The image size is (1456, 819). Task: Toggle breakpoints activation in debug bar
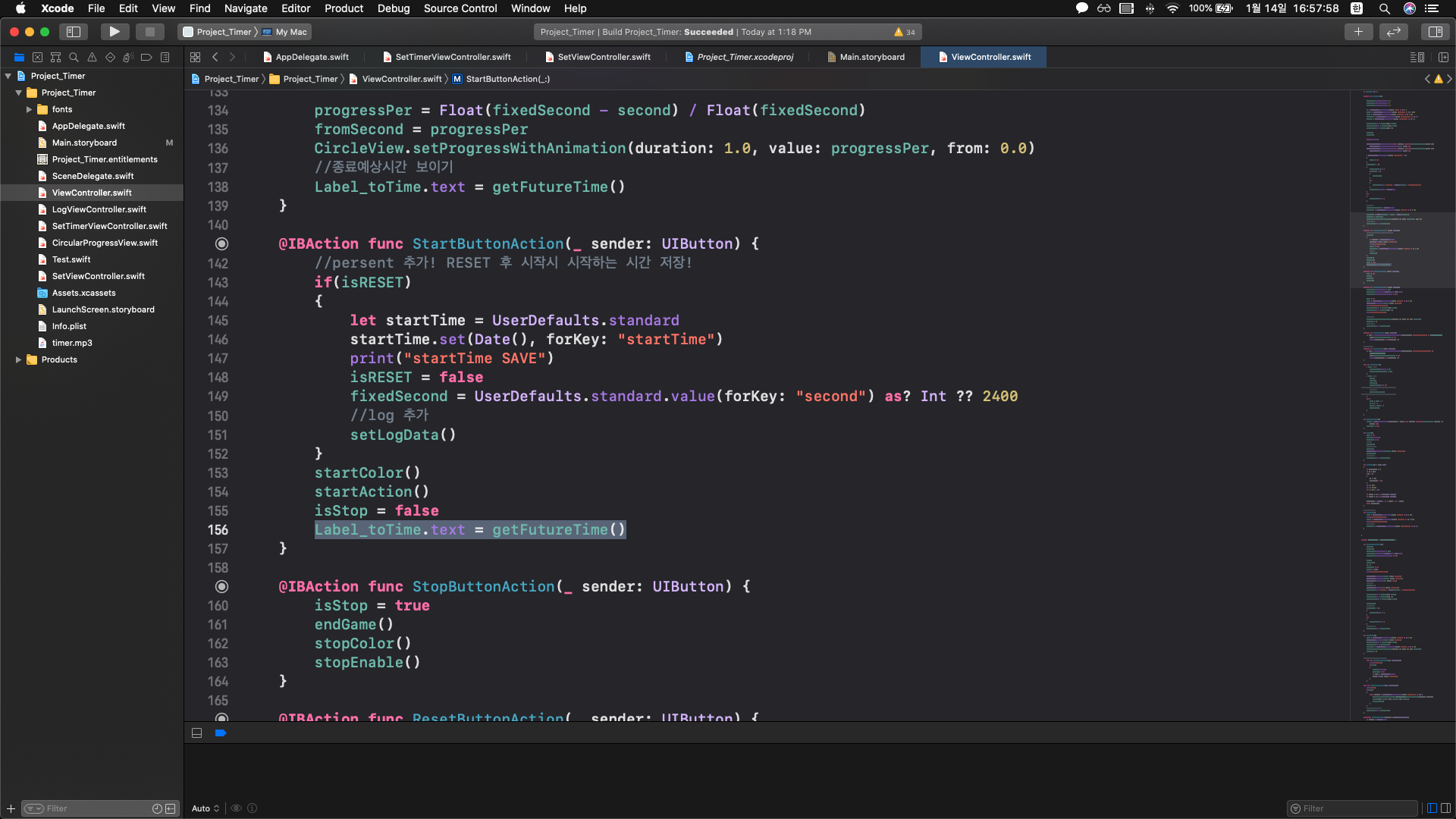click(221, 733)
